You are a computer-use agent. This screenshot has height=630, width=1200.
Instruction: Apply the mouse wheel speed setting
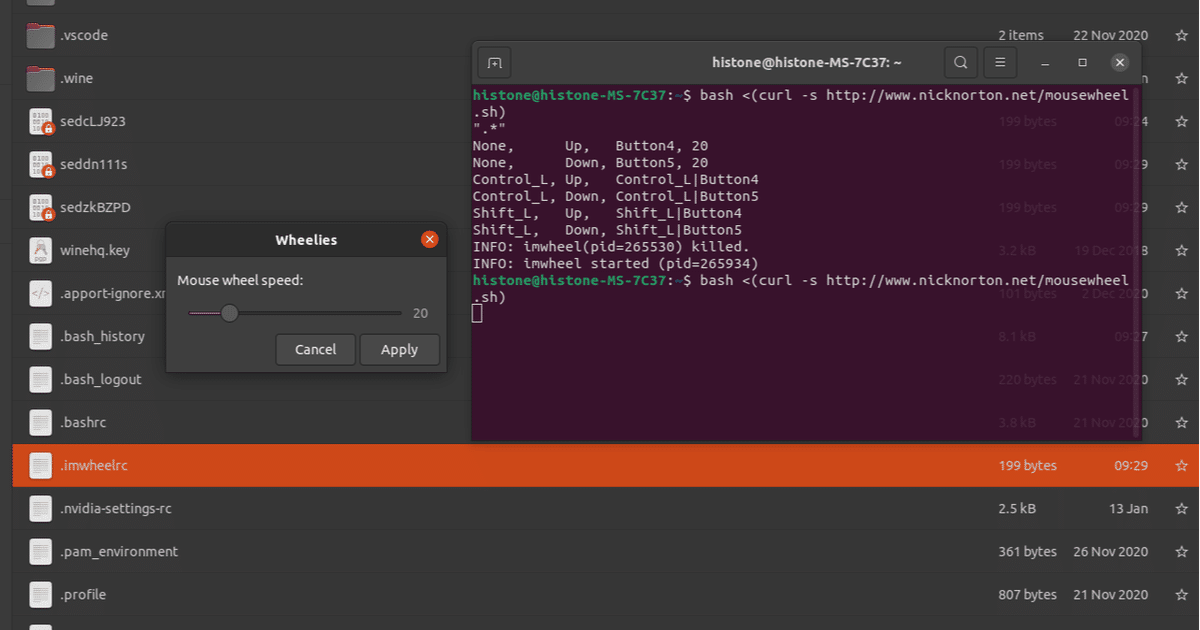399,349
